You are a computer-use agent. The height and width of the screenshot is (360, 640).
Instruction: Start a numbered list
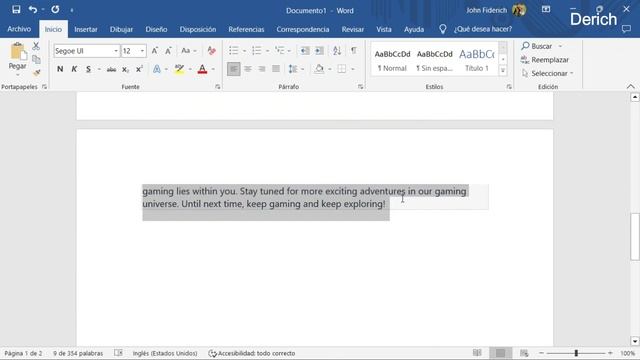[256, 51]
